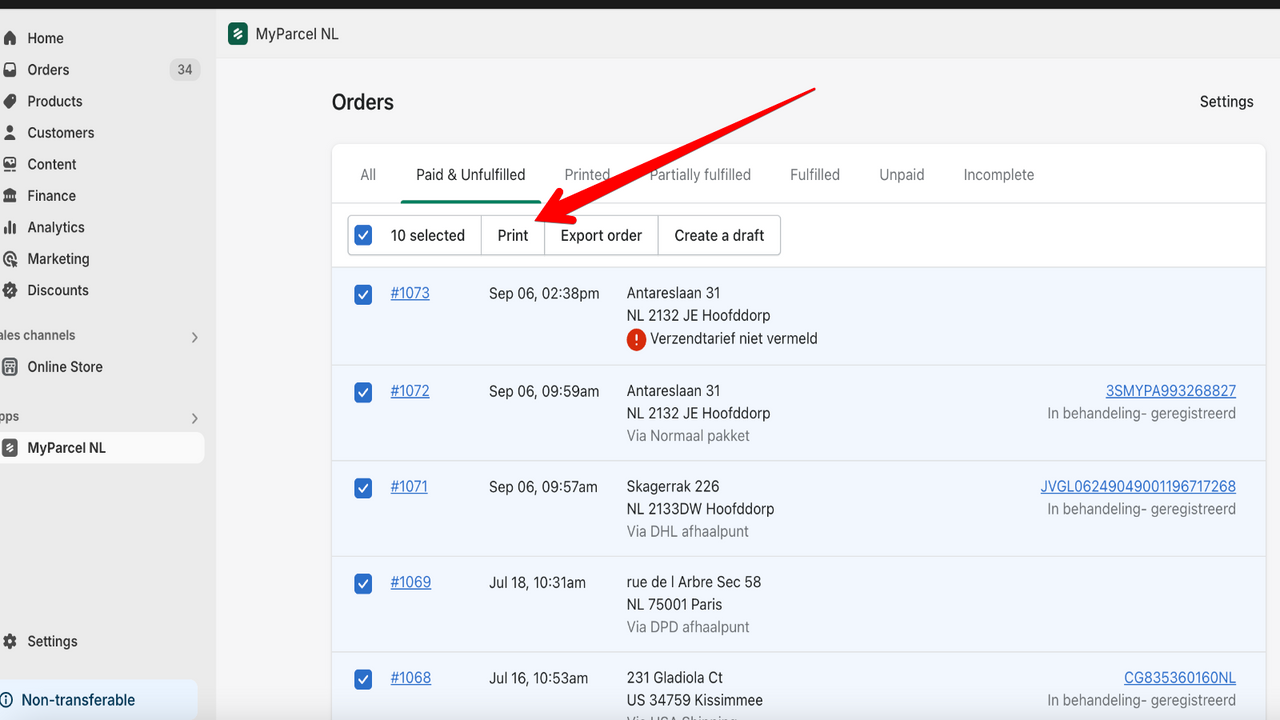This screenshot has height=720, width=1280.
Task: Open tracking link JVGL06249049001196717268
Action: pos(1138,487)
